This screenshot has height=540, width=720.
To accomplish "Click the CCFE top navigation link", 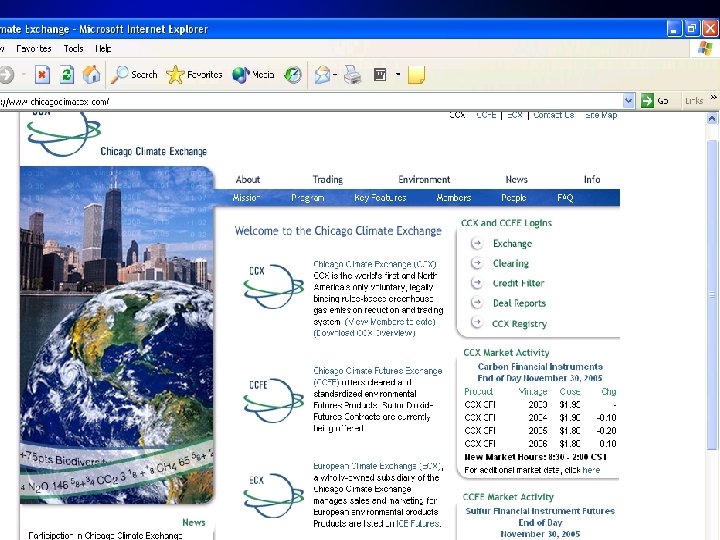I will pyautogui.click(x=486, y=115).
